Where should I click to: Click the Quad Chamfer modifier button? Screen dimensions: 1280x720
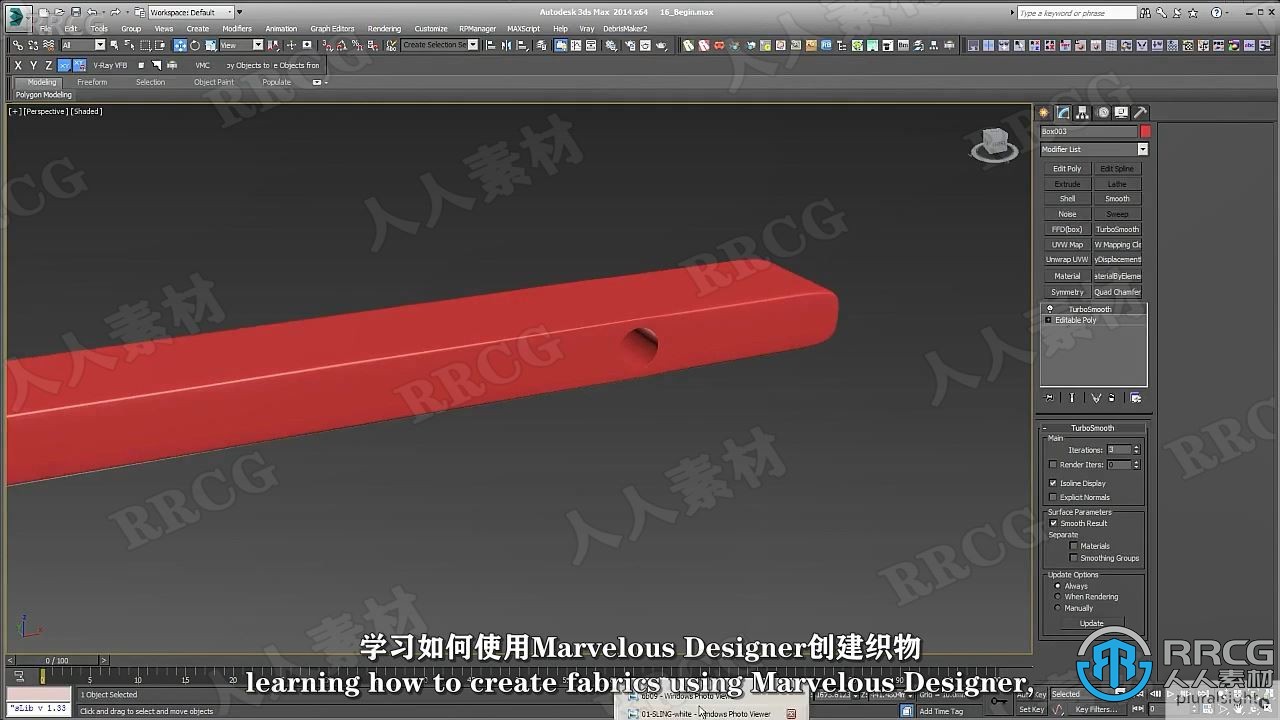[x=1117, y=292]
